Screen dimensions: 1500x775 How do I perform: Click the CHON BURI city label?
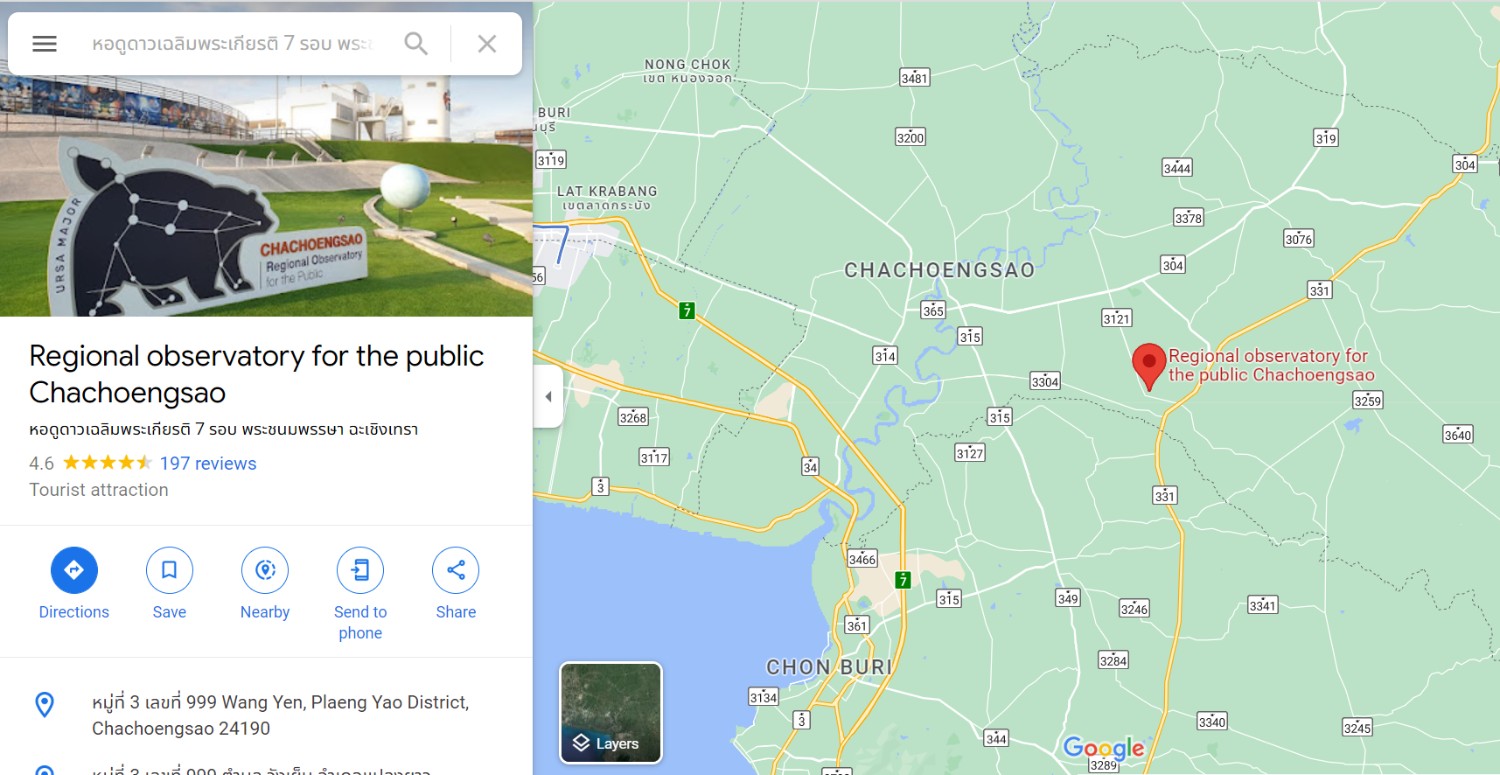pos(829,667)
